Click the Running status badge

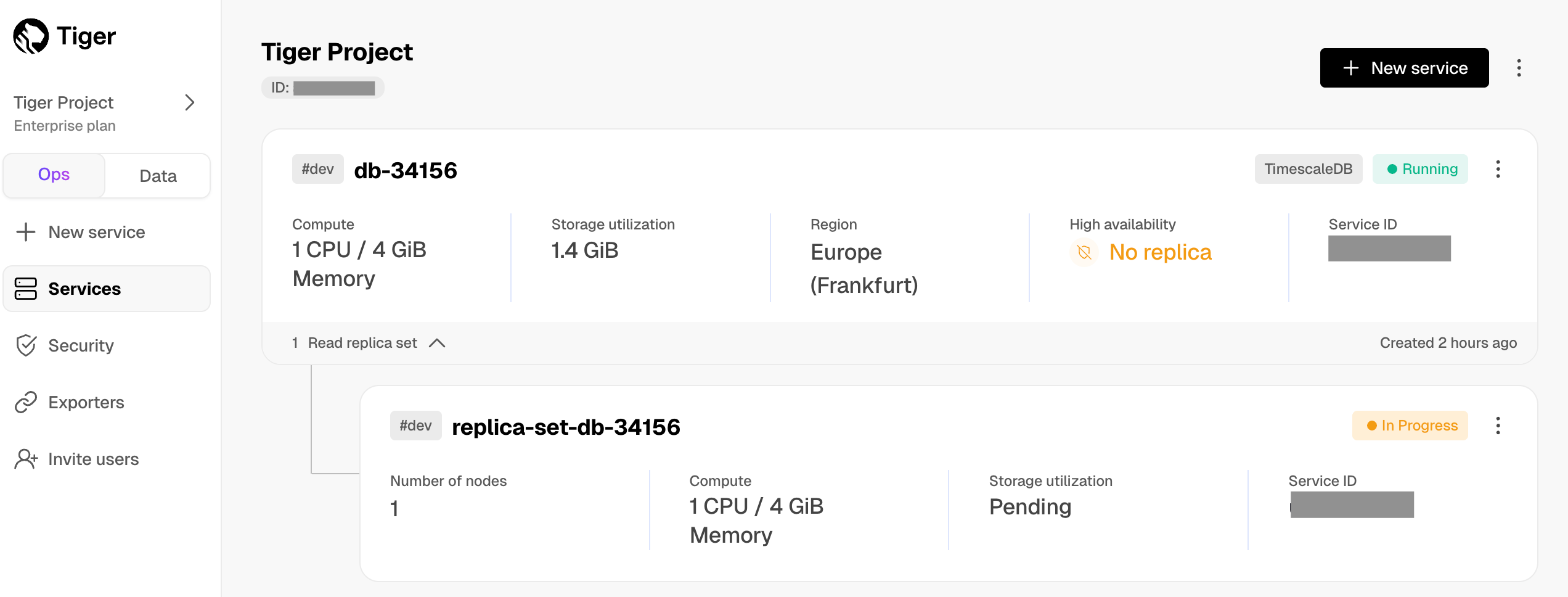pyautogui.click(x=1420, y=169)
